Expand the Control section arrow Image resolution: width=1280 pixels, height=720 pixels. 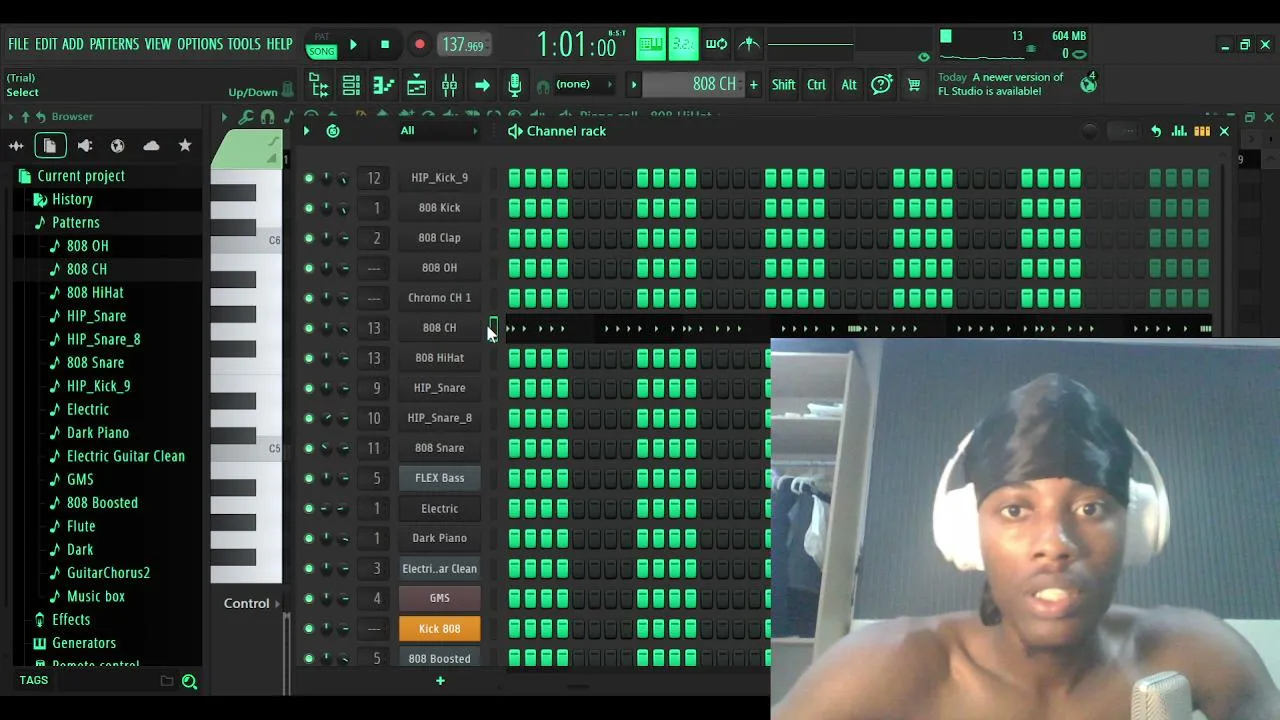point(277,604)
